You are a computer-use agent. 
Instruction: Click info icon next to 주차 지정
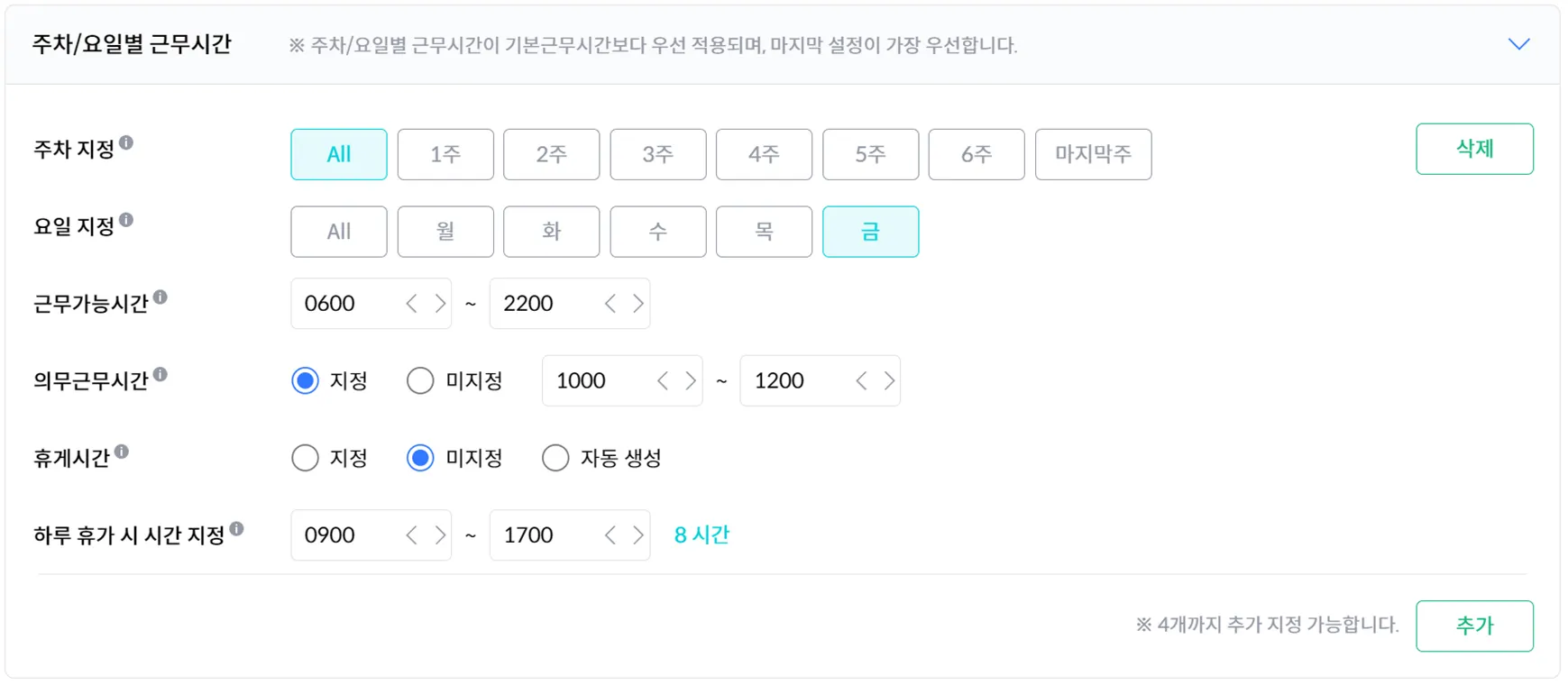tap(126, 142)
